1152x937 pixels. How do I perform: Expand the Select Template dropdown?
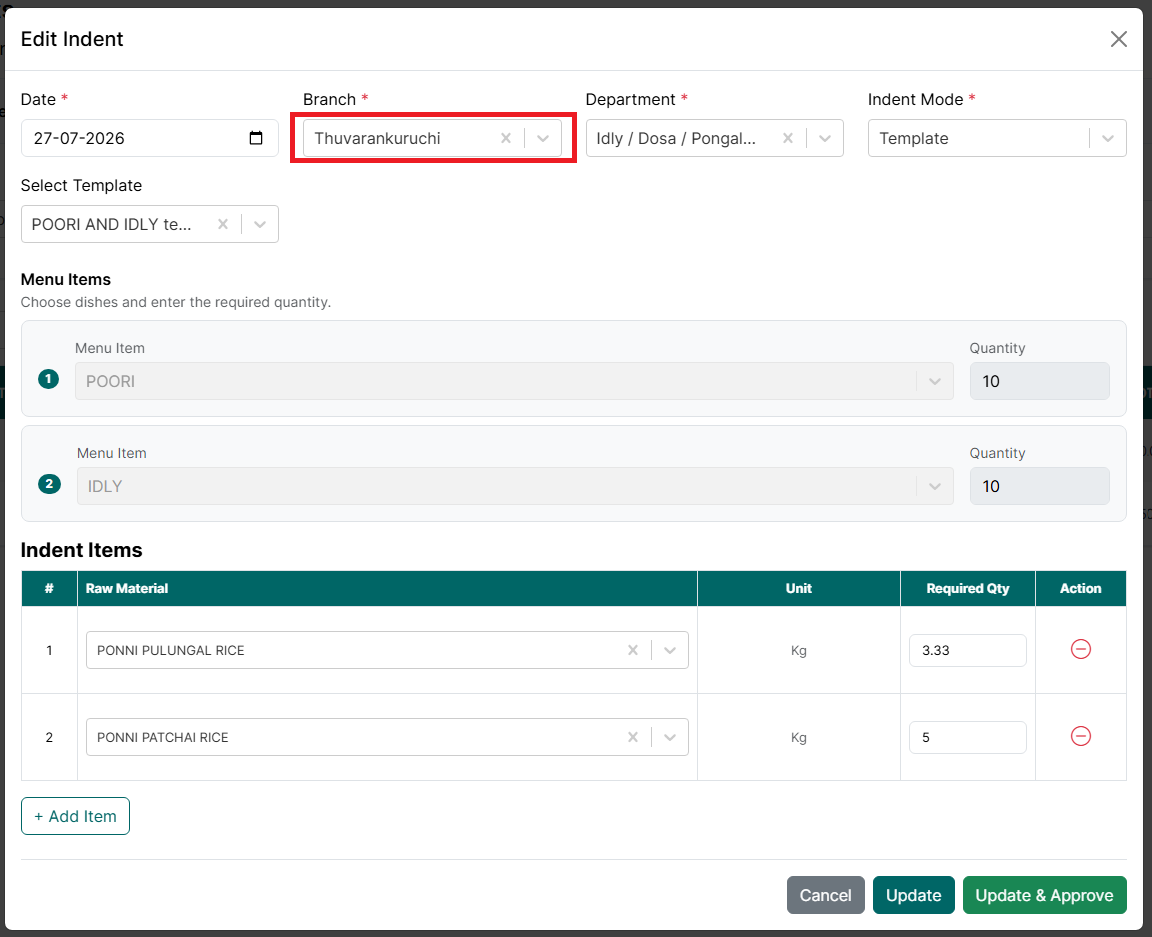[x=260, y=224]
